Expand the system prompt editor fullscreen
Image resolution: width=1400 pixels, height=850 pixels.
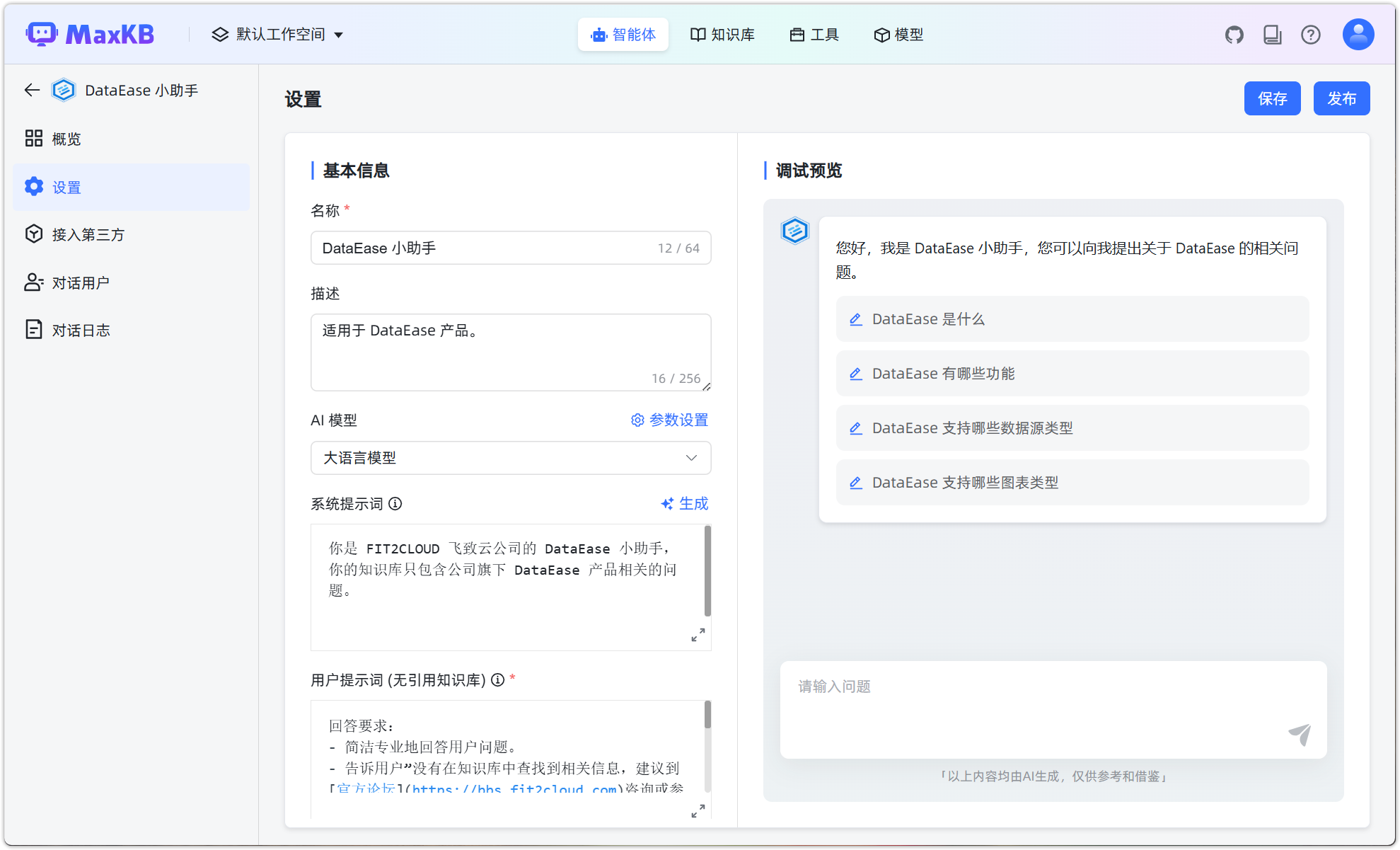(698, 634)
